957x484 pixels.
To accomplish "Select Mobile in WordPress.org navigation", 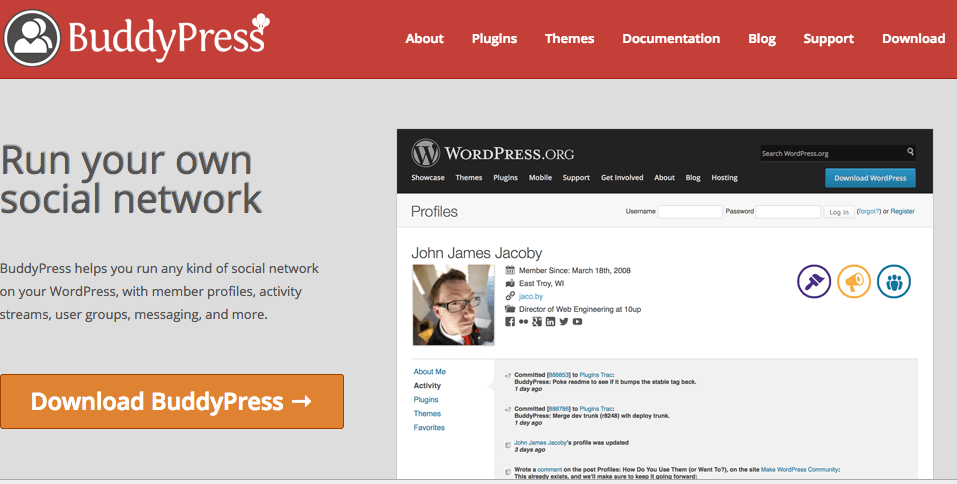I will [540, 178].
